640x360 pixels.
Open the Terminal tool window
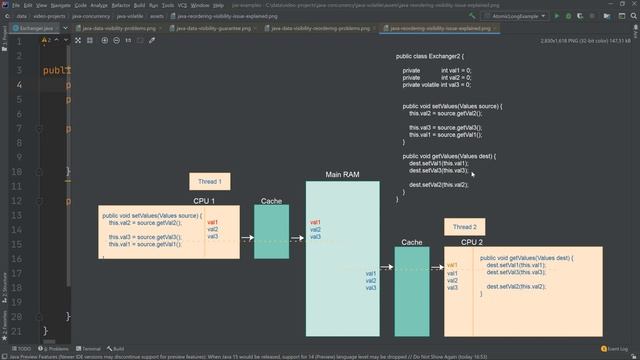click(x=88, y=349)
